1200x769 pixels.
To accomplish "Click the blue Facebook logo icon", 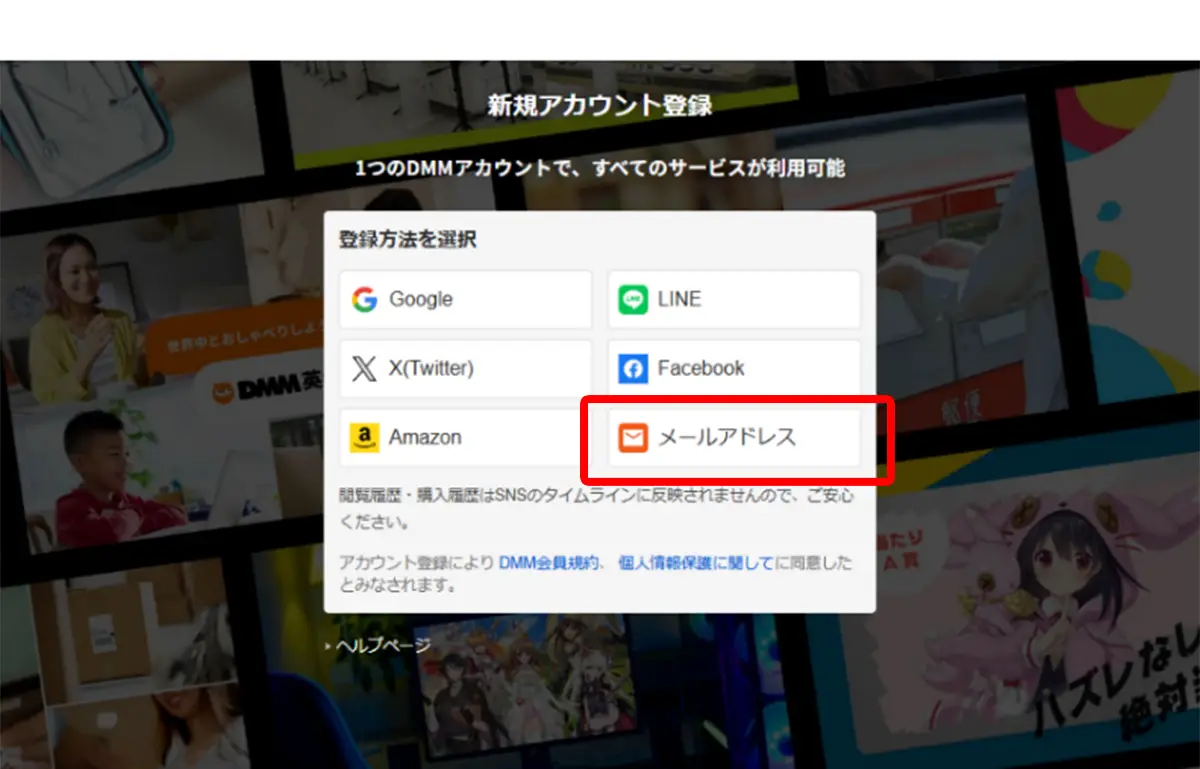I will pyautogui.click(x=633, y=369).
